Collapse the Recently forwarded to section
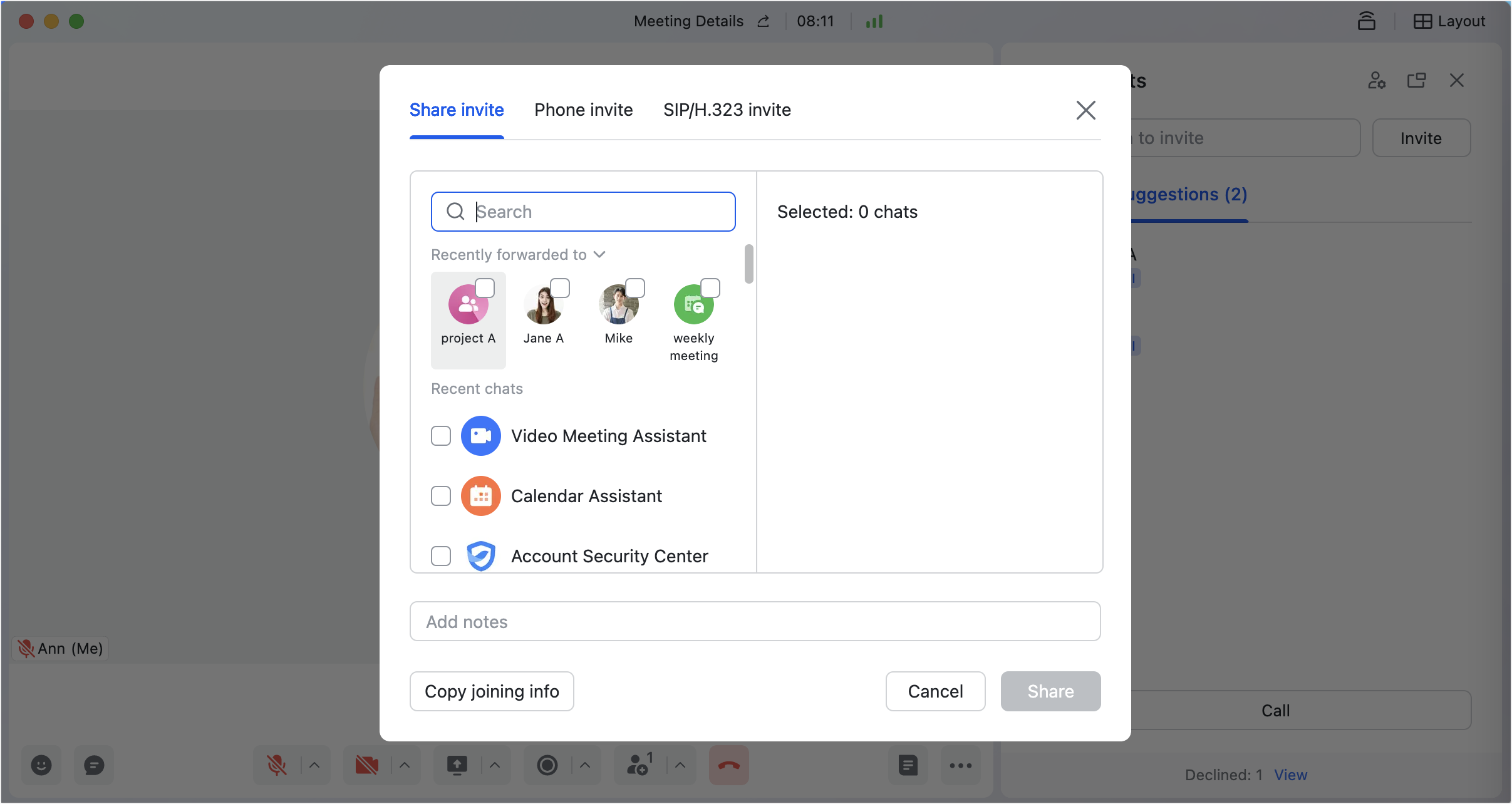Viewport: 1512px width, 804px height. pos(599,254)
